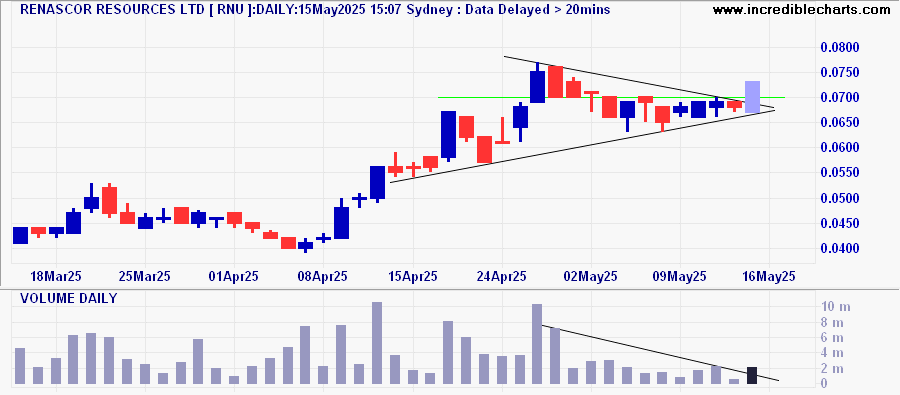This screenshot has height=395, width=900.
Task: Click the VOLUME DAILY panel heading
Action: point(68,299)
